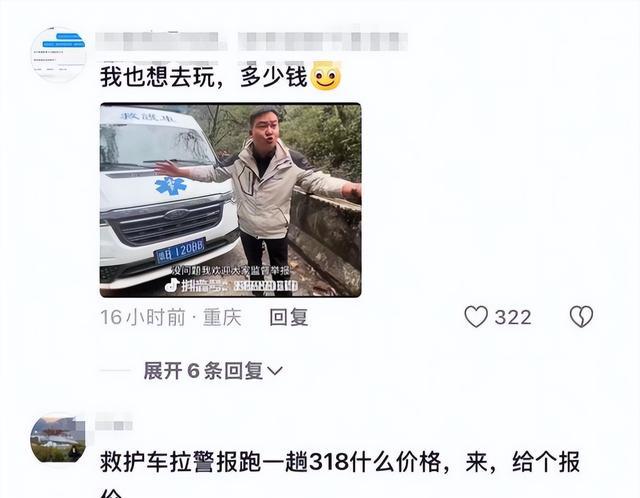
Task: Click the 重庆 location label
Action: (x=222, y=317)
